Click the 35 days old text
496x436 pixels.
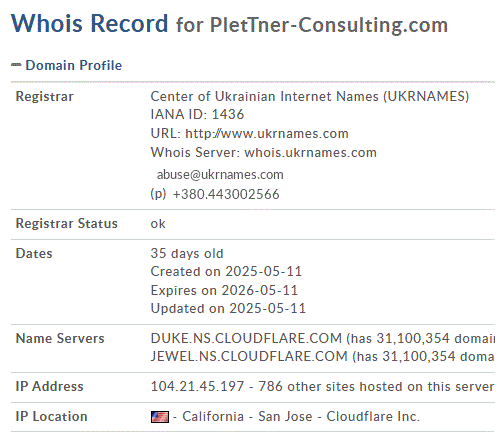coord(187,254)
